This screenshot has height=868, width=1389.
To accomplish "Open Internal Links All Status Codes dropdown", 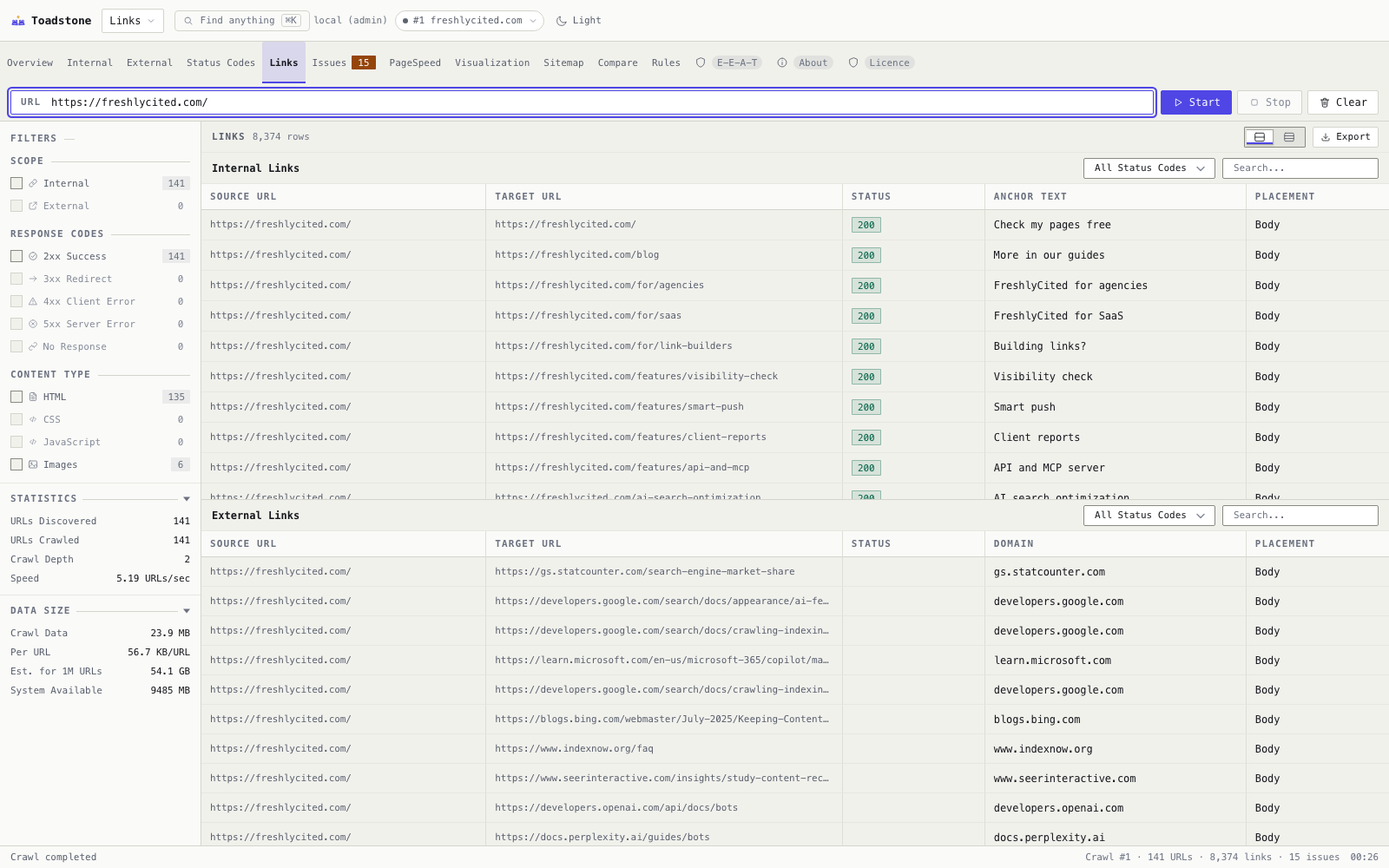I will tap(1149, 168).
